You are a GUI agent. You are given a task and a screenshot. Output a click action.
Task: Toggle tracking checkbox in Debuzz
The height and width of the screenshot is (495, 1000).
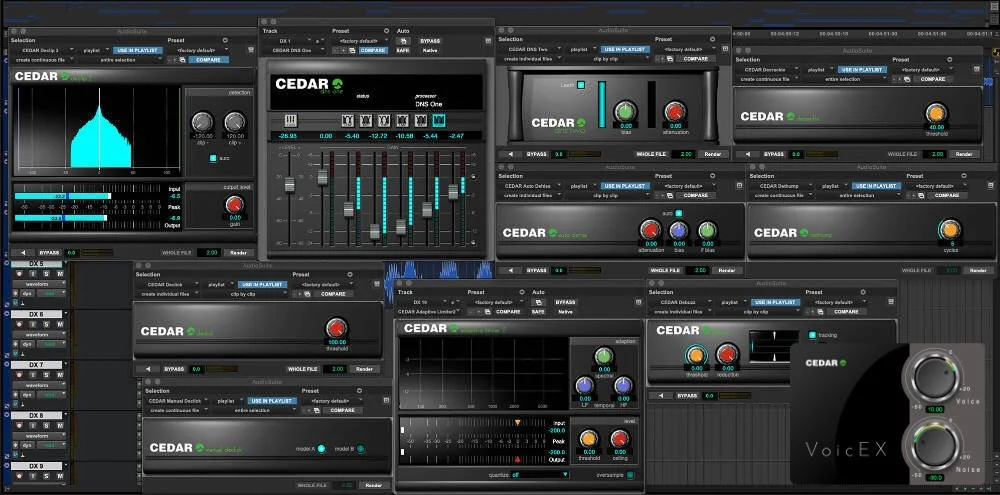(x=812, y=335)
